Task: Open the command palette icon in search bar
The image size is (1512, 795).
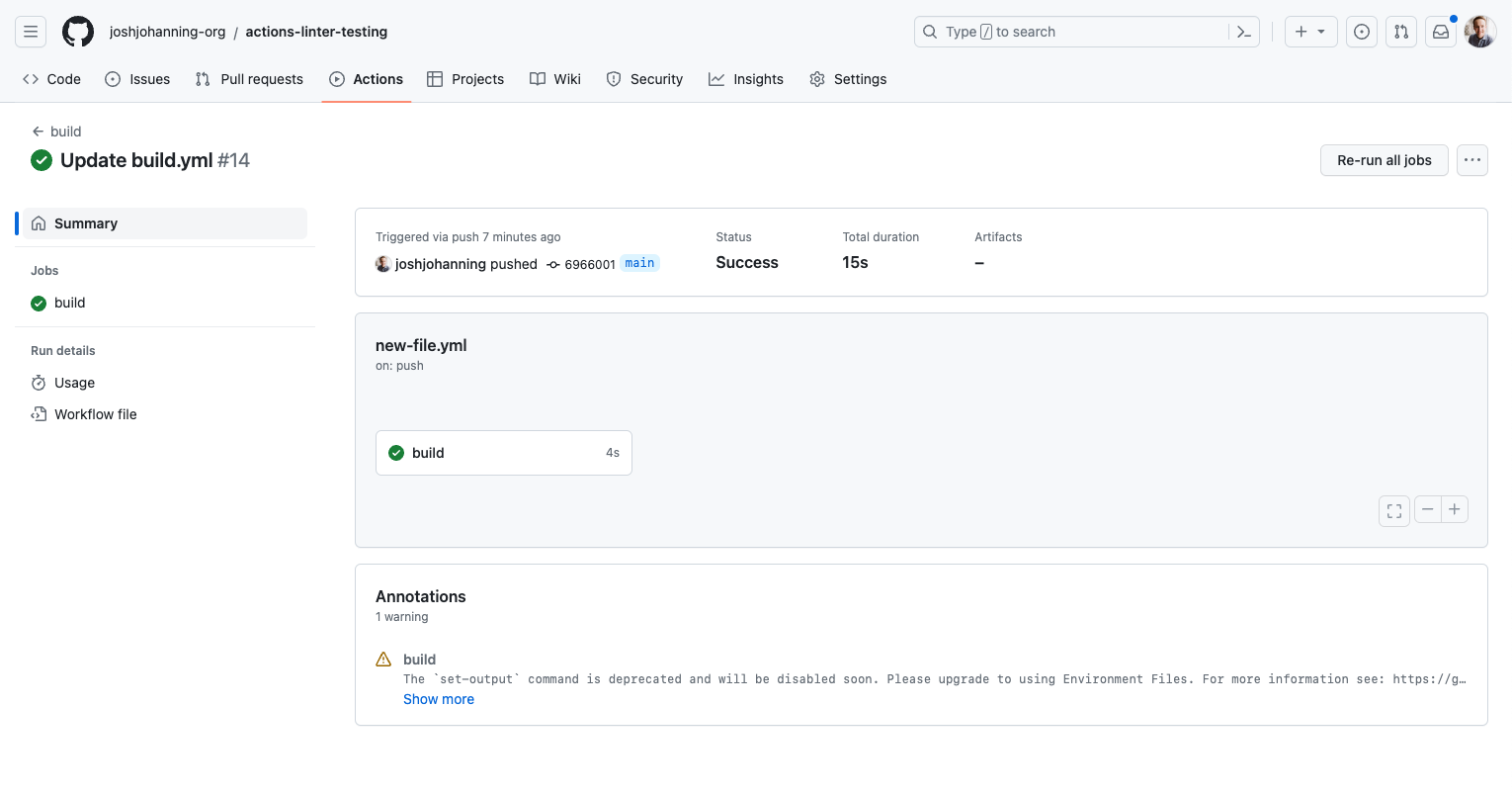Action: (x=1243, y=31)
